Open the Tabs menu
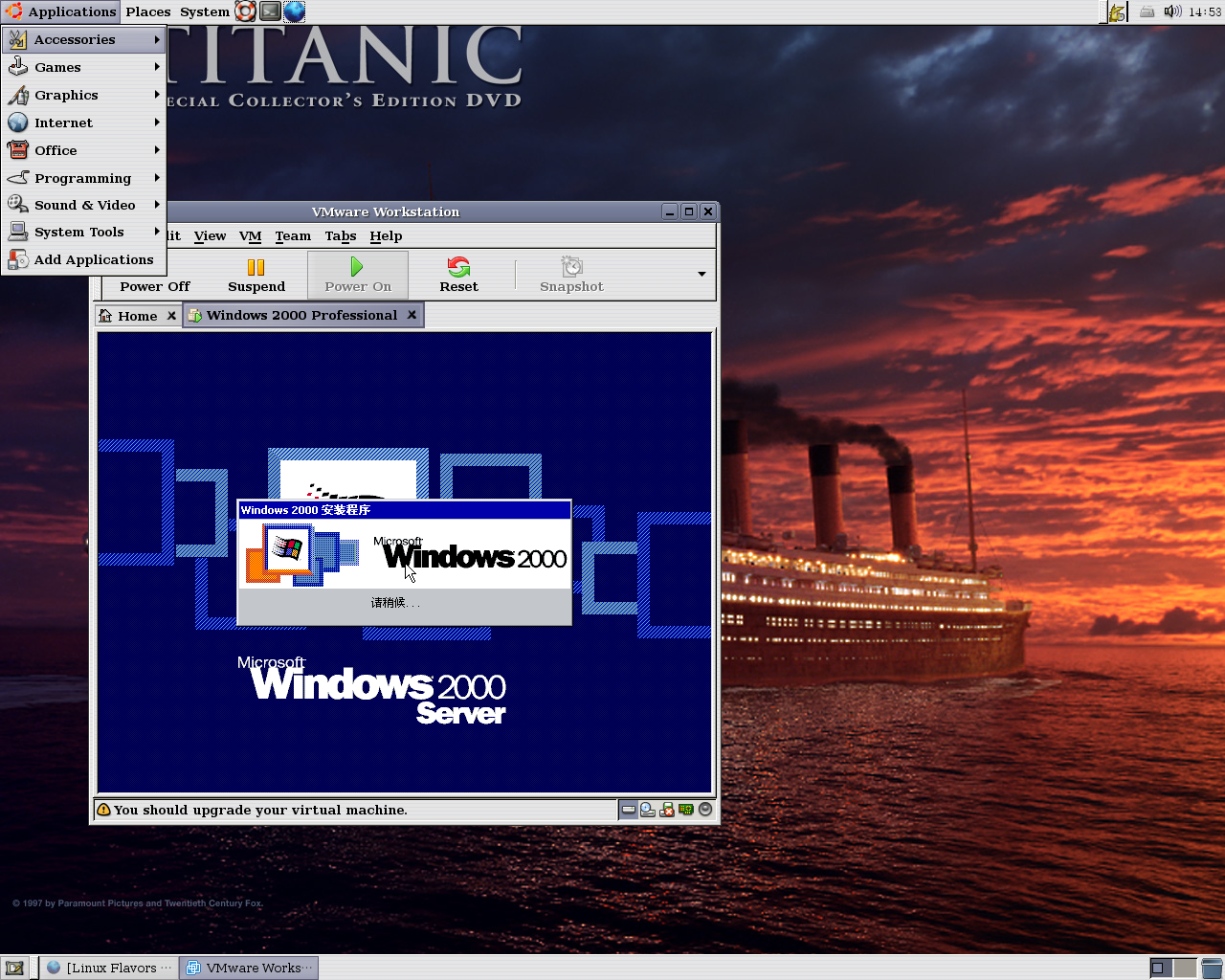1225x980 pixels. 340,236
